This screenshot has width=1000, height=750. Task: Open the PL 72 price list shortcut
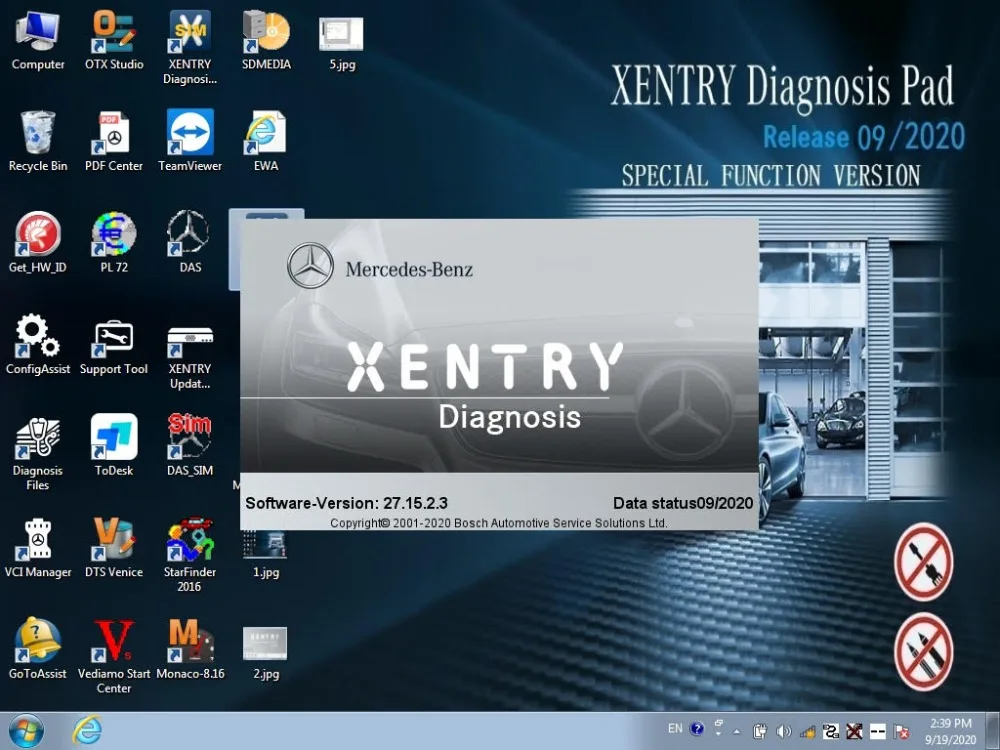(114, 242)
